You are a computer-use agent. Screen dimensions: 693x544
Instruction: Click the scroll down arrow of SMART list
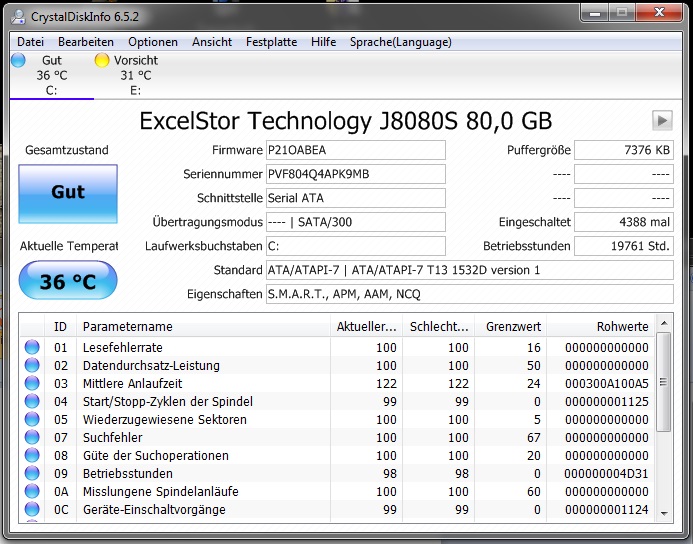click(664, 513)
